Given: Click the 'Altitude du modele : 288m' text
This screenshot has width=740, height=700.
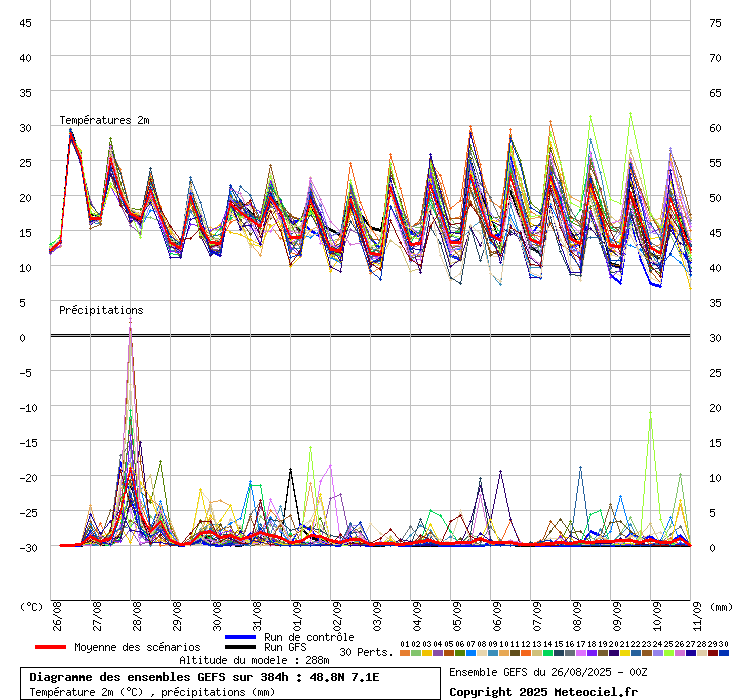Looking at the screenshot, I should (254, 660).
